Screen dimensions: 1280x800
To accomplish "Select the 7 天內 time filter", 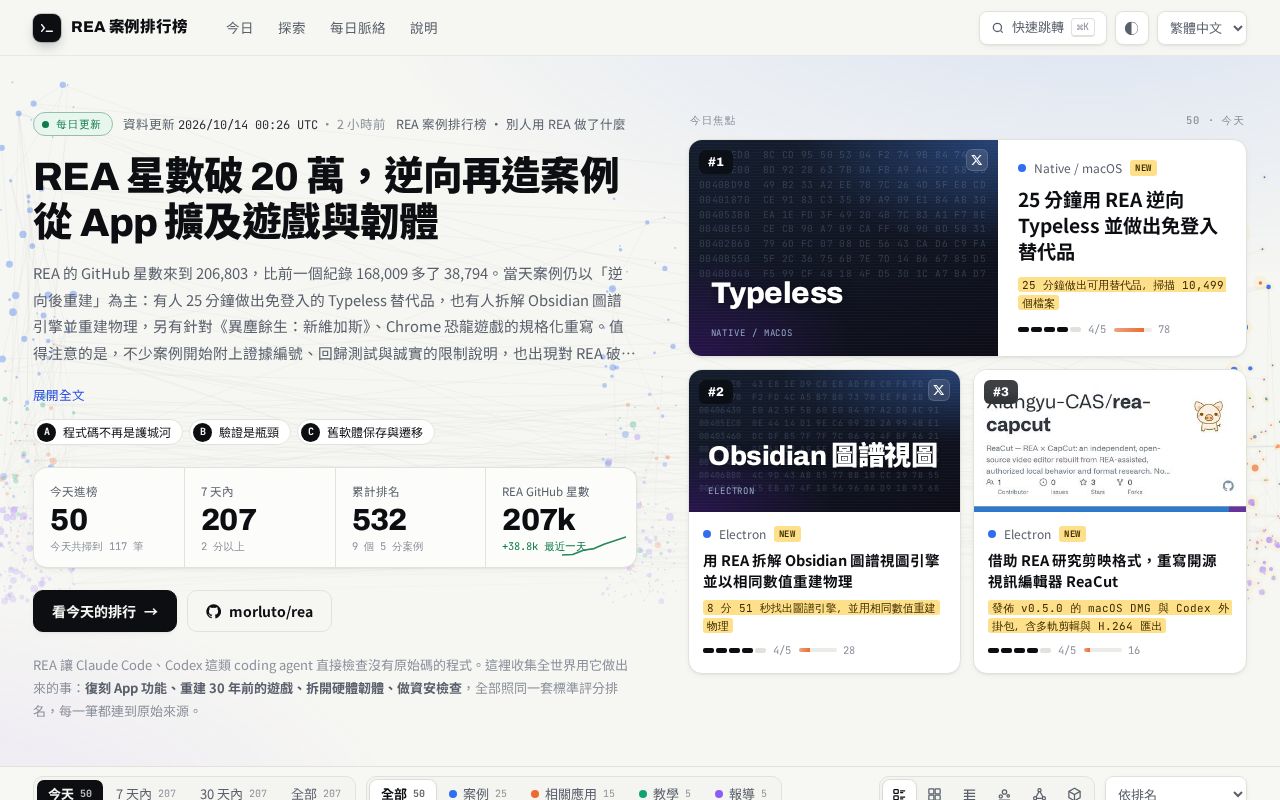I will click(146, 793).
